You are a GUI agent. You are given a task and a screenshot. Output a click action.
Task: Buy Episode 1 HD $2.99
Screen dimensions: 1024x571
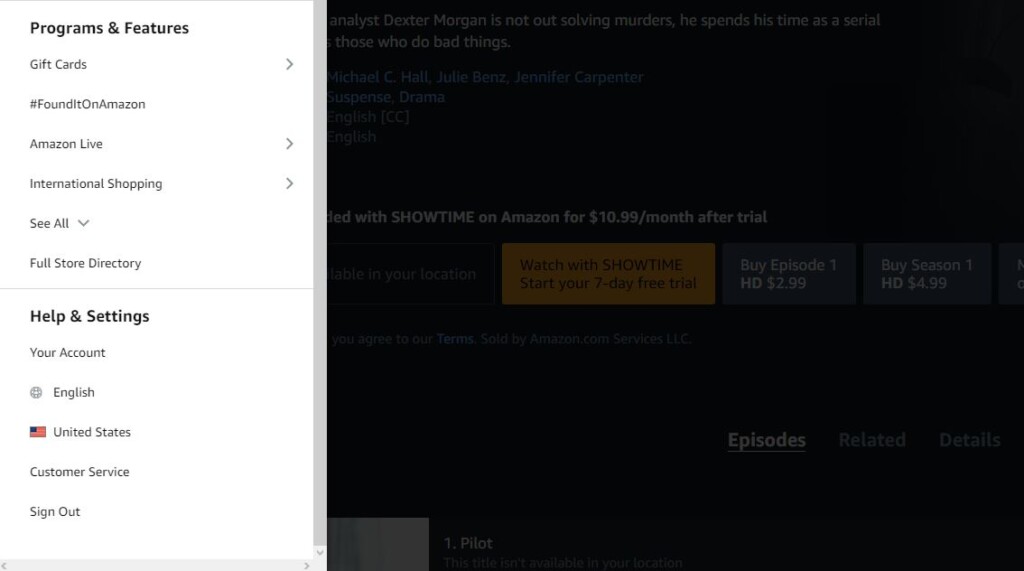(789, 274)
